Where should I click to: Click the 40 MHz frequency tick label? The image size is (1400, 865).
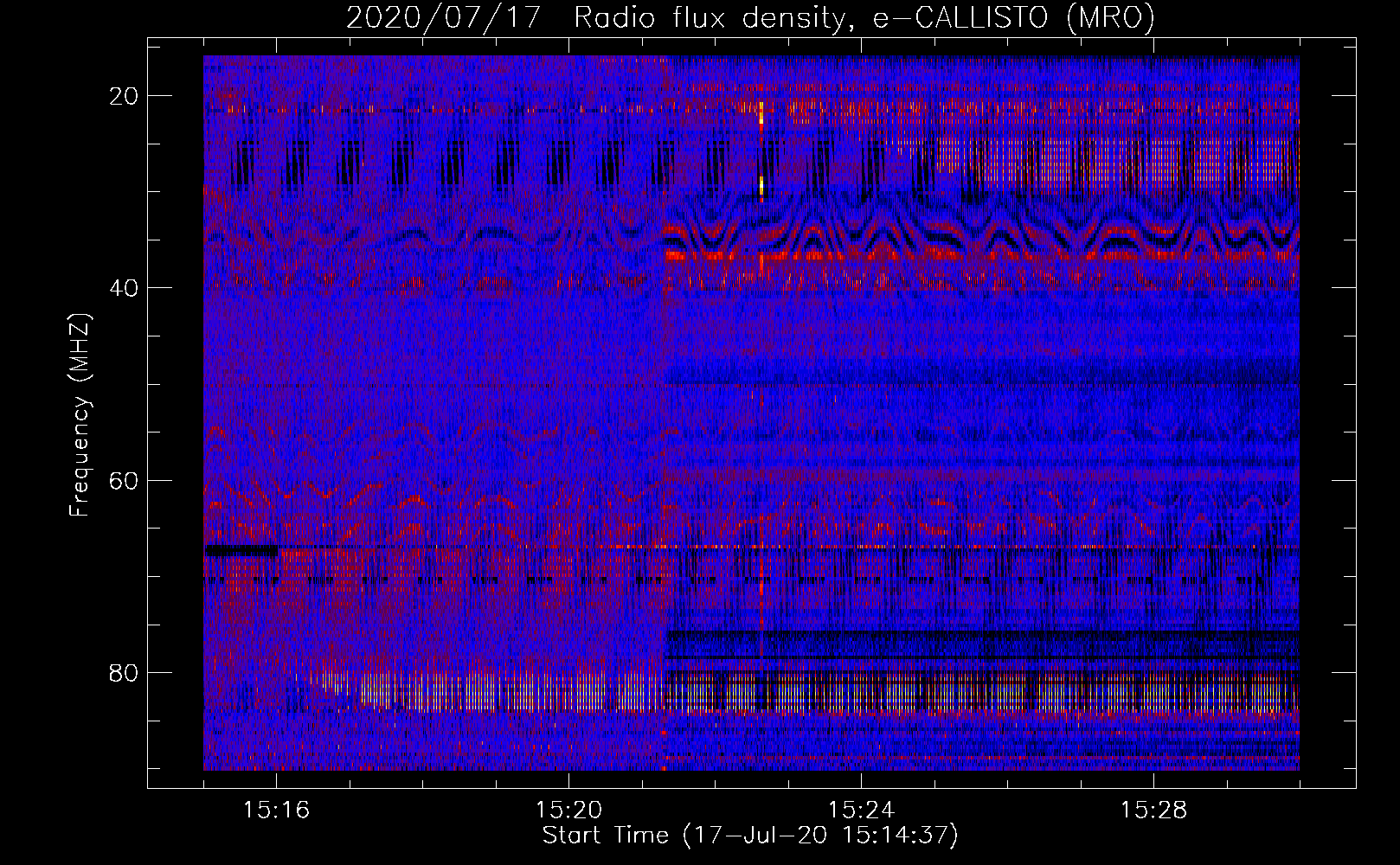tap(124, 288)
